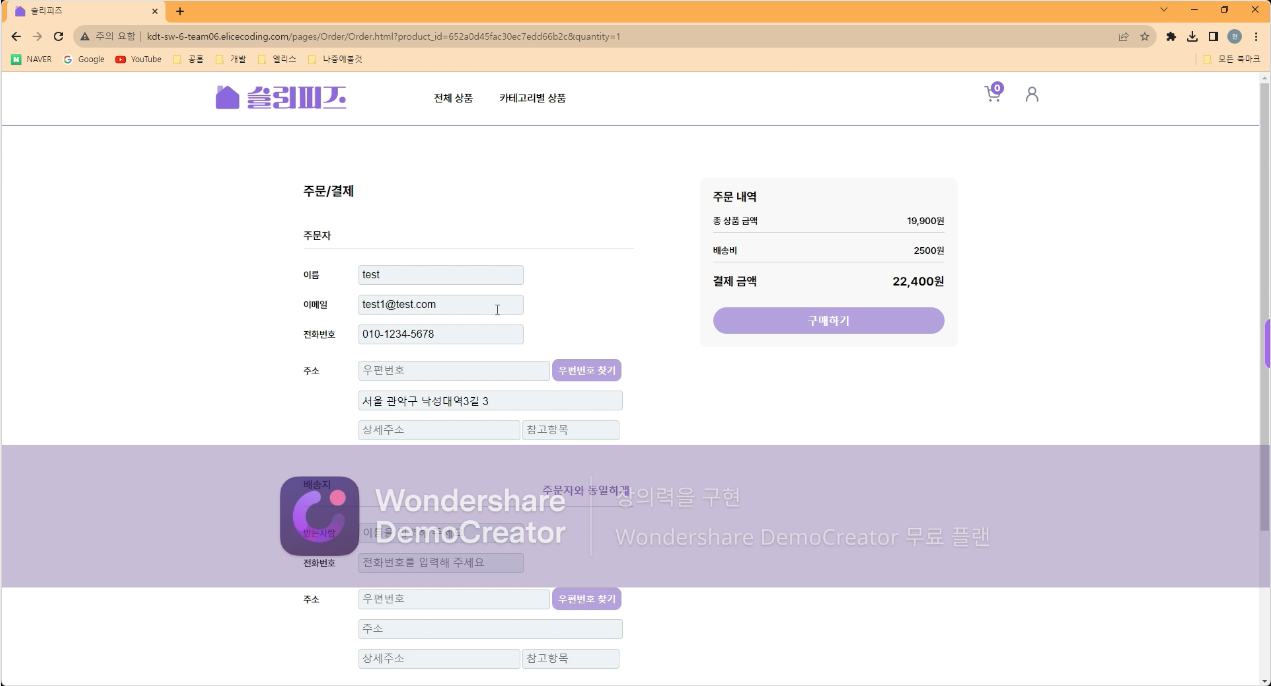1271x686 pixels.
Task: Click the 2500원 shipping fee
Action: click(x=929, y=251)
